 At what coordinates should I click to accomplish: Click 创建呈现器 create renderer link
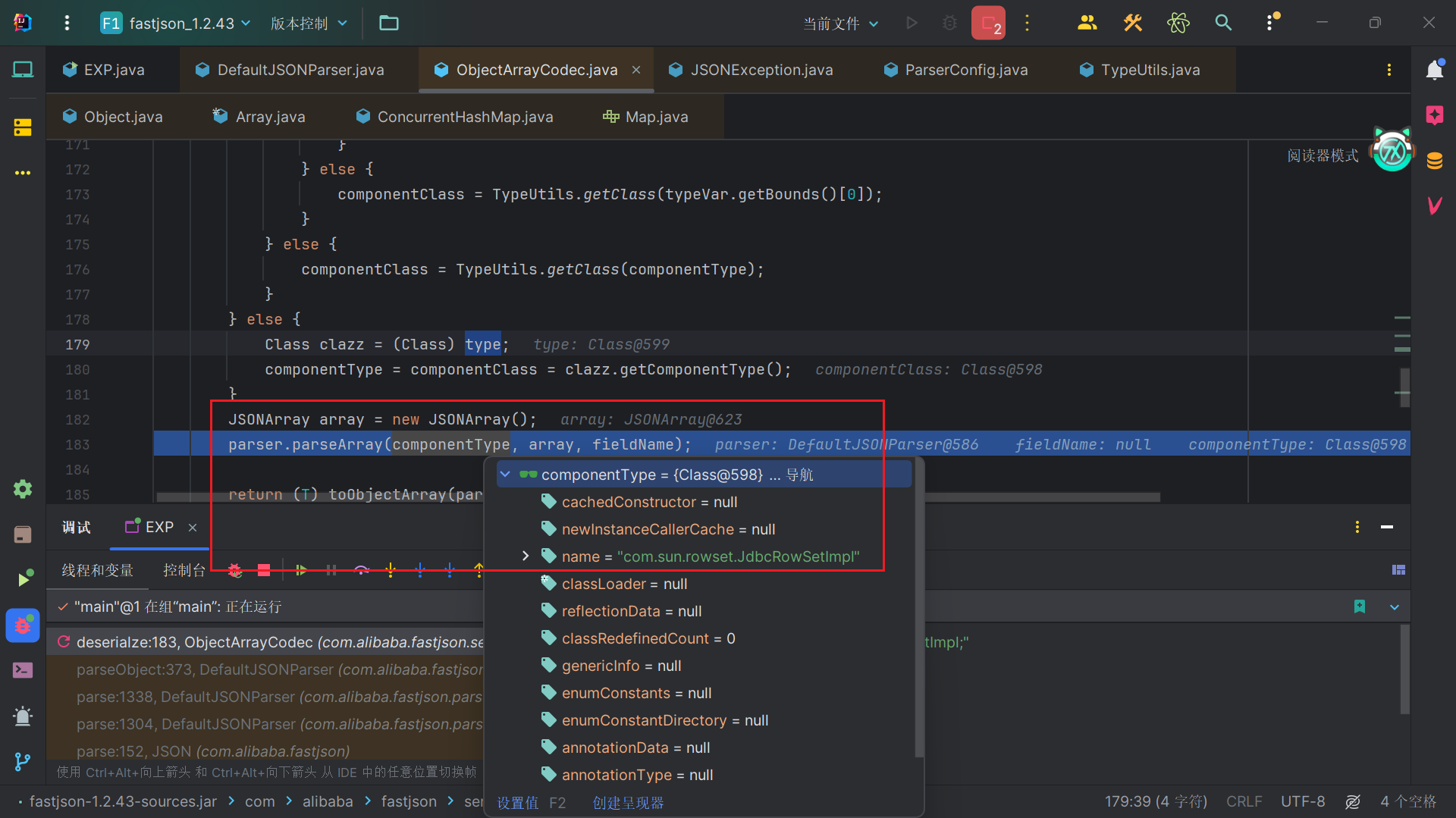628,803
